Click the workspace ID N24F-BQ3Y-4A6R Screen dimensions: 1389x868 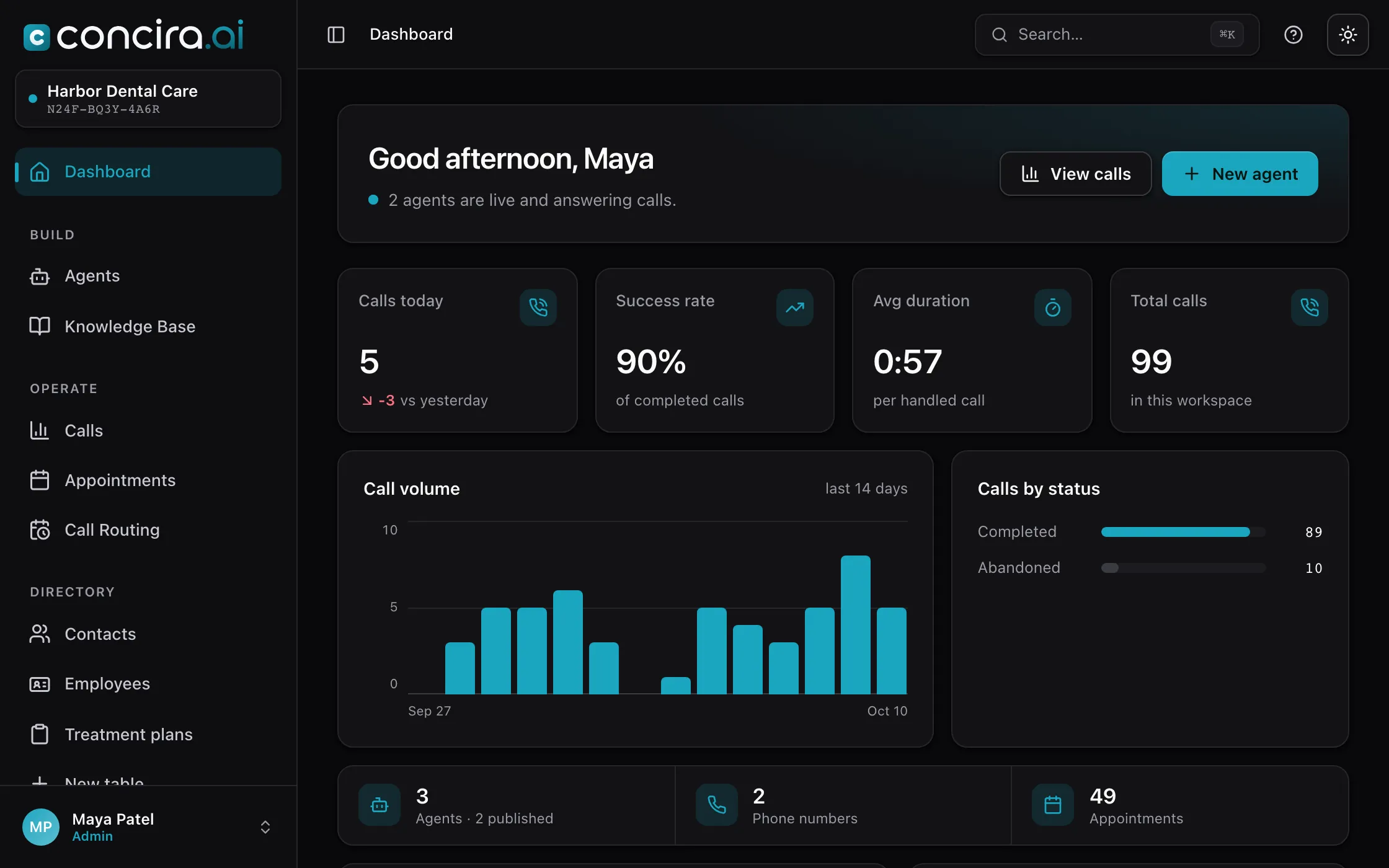click(x=104, y=109)
